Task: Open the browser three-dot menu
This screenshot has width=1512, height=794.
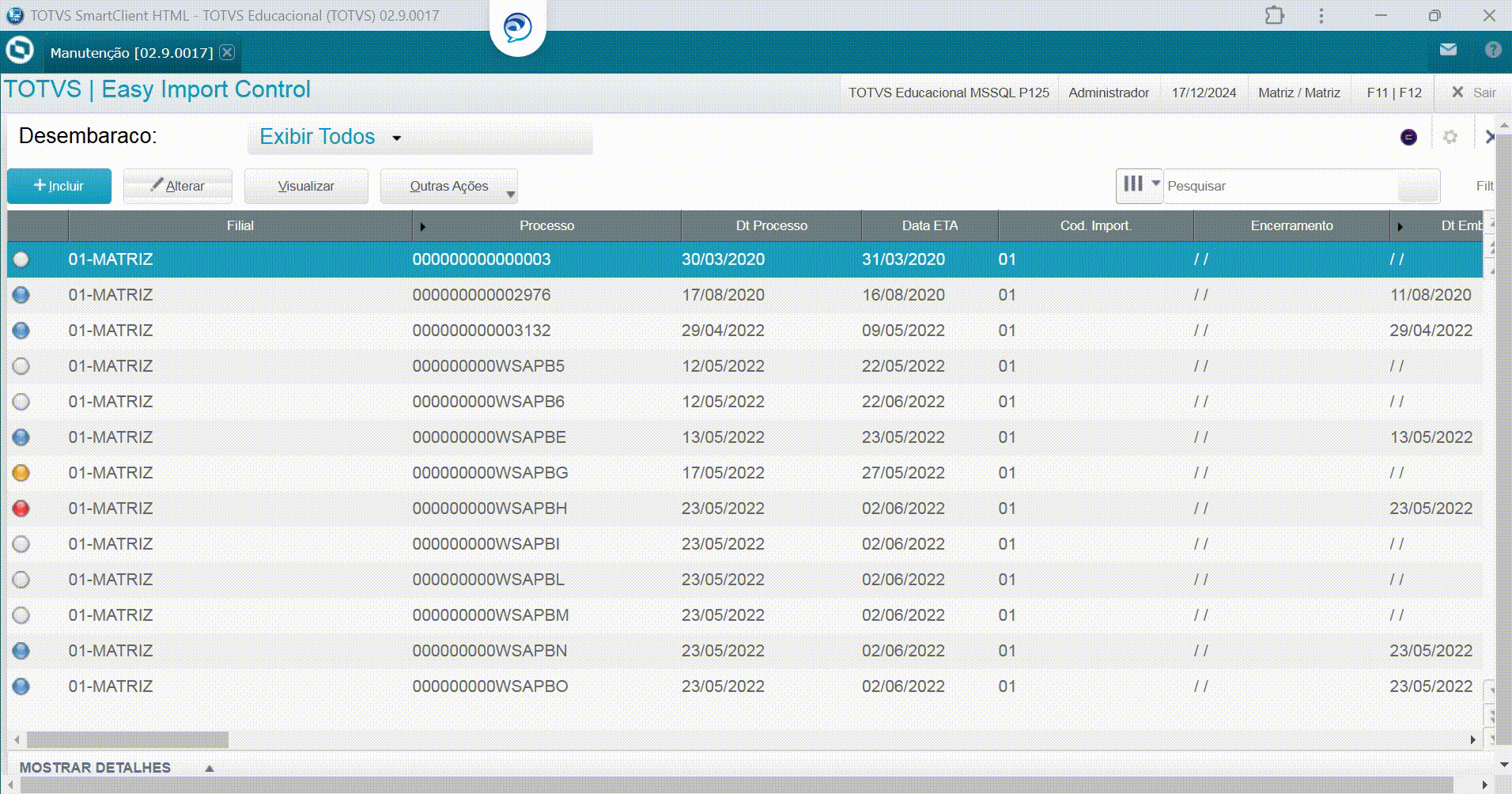Action: tap(1321, 15)
